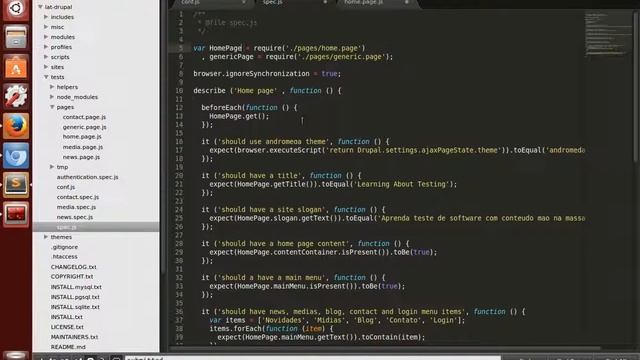
Task: Expand the modules folder
Action: (x=46, y=37)
